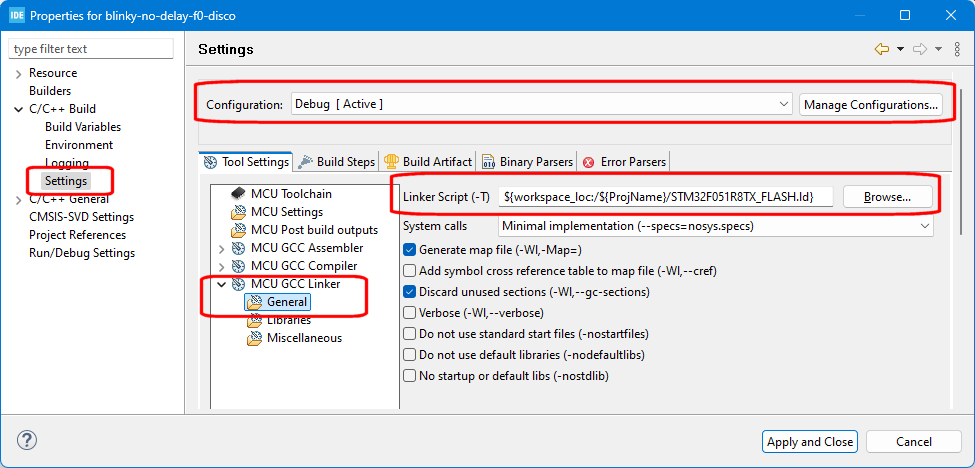Click the Libraries folder icon
Screen dimensions: 975x468
tap(254, 320)
